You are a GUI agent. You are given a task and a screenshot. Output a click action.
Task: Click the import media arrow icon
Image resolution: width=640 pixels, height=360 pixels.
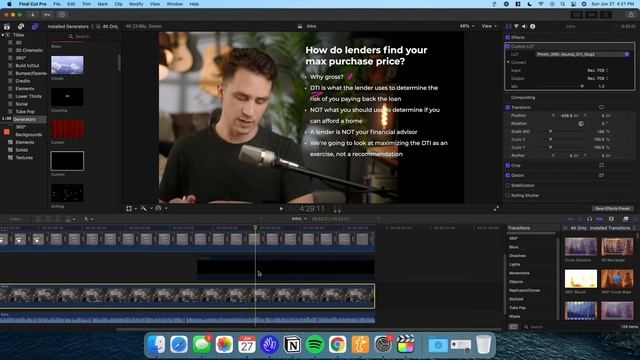33,14
